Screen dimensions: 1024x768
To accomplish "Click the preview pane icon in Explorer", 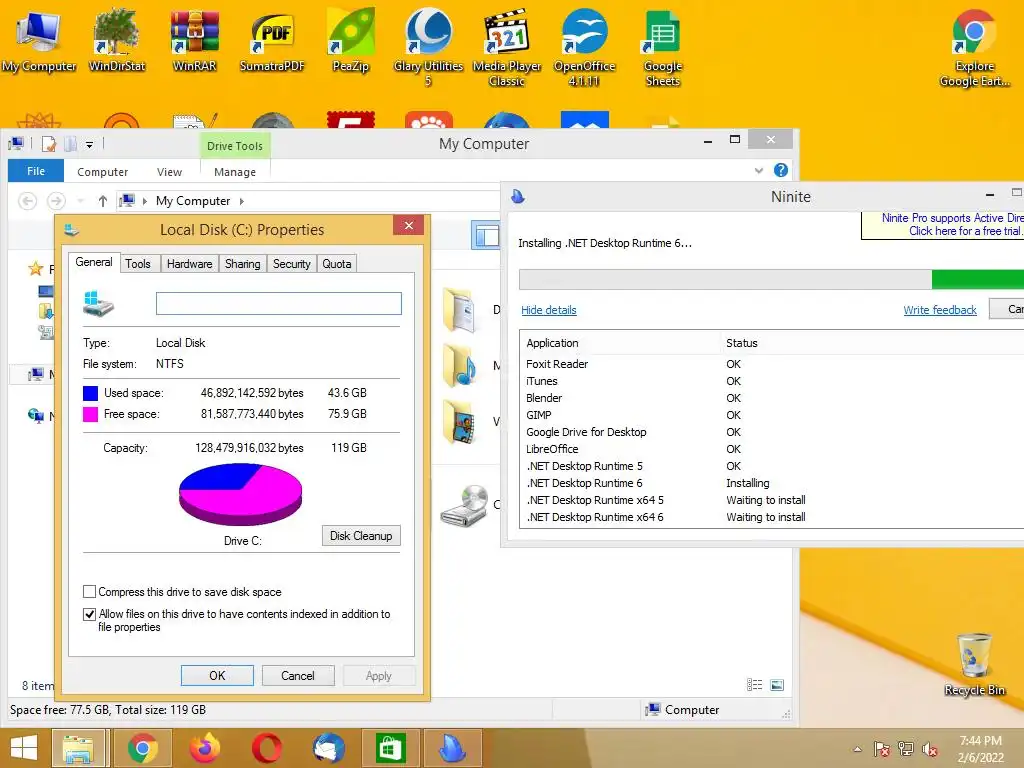I will pos(486,236).
